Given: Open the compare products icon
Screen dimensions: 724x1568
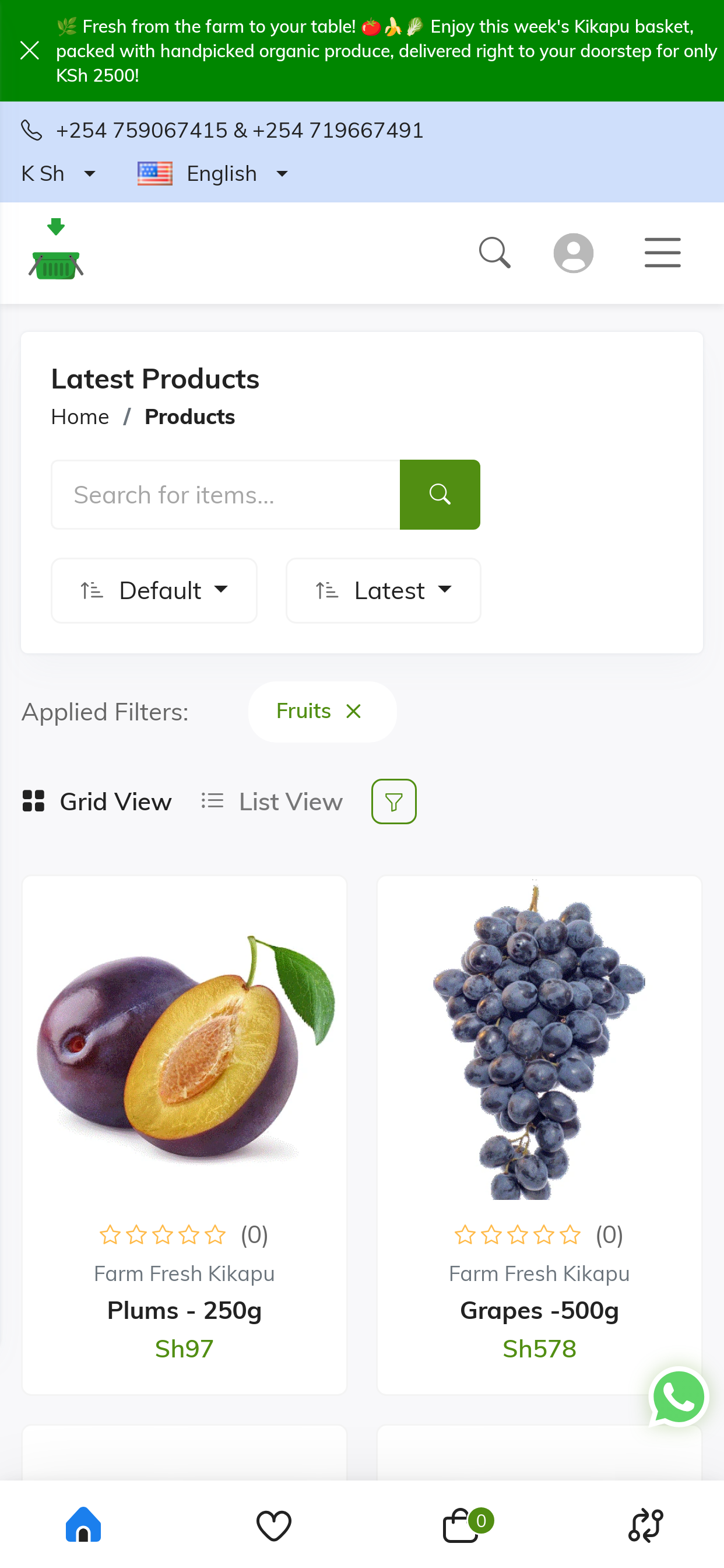Looking at the screenshot, I should (x=645, y=1525).
